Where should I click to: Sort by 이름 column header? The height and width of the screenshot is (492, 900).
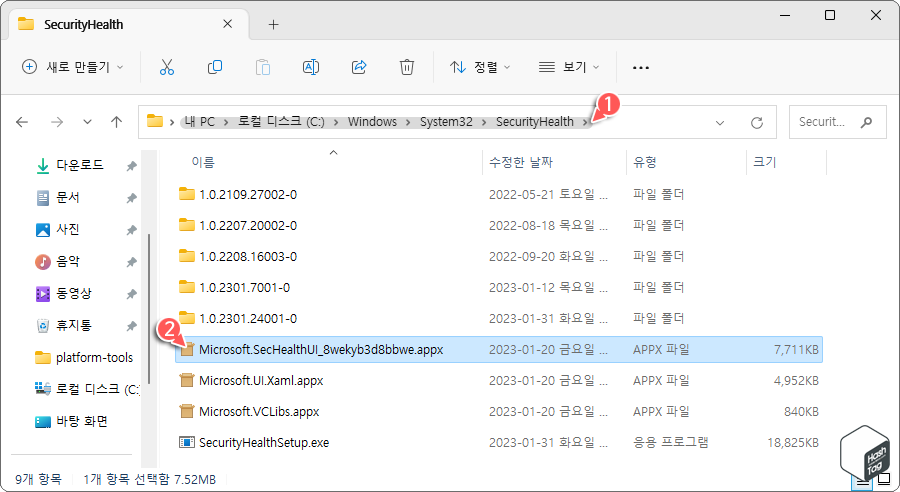tap(203, 162)
